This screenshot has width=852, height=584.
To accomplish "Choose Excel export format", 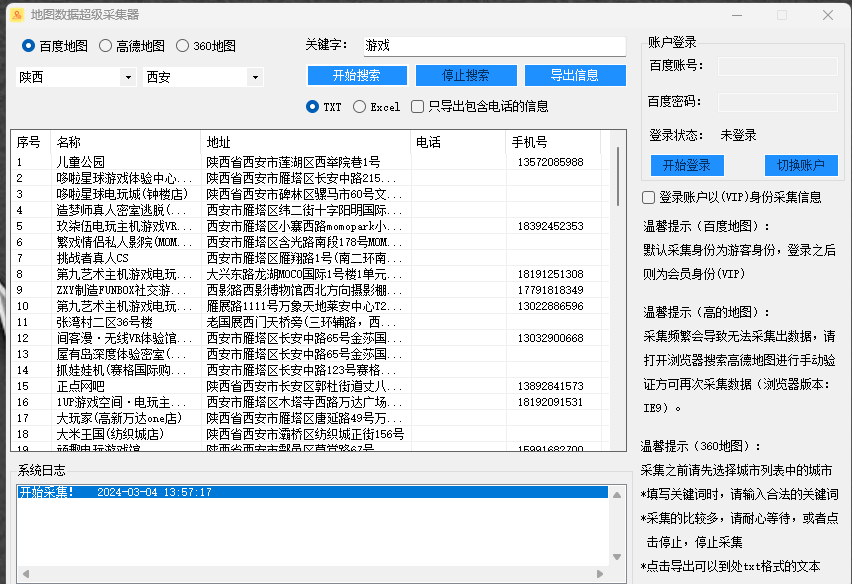I will click(360, 106).
